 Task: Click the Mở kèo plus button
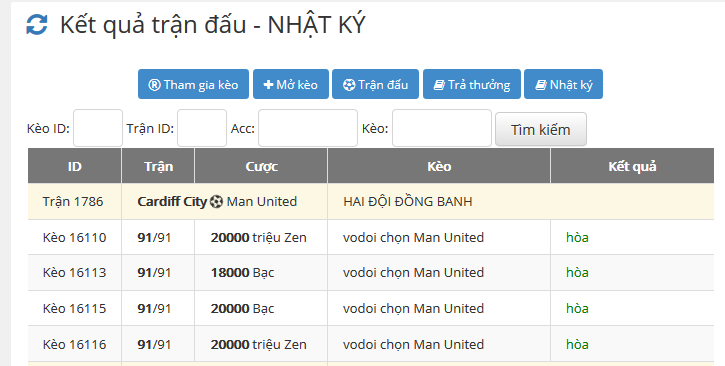click(x=291, y=84)
